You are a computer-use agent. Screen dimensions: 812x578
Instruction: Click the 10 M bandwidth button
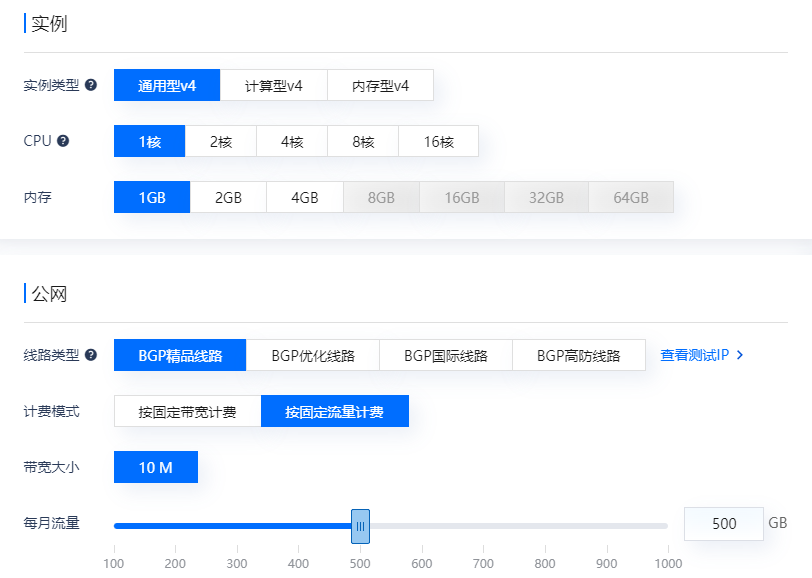coord(156,467)
